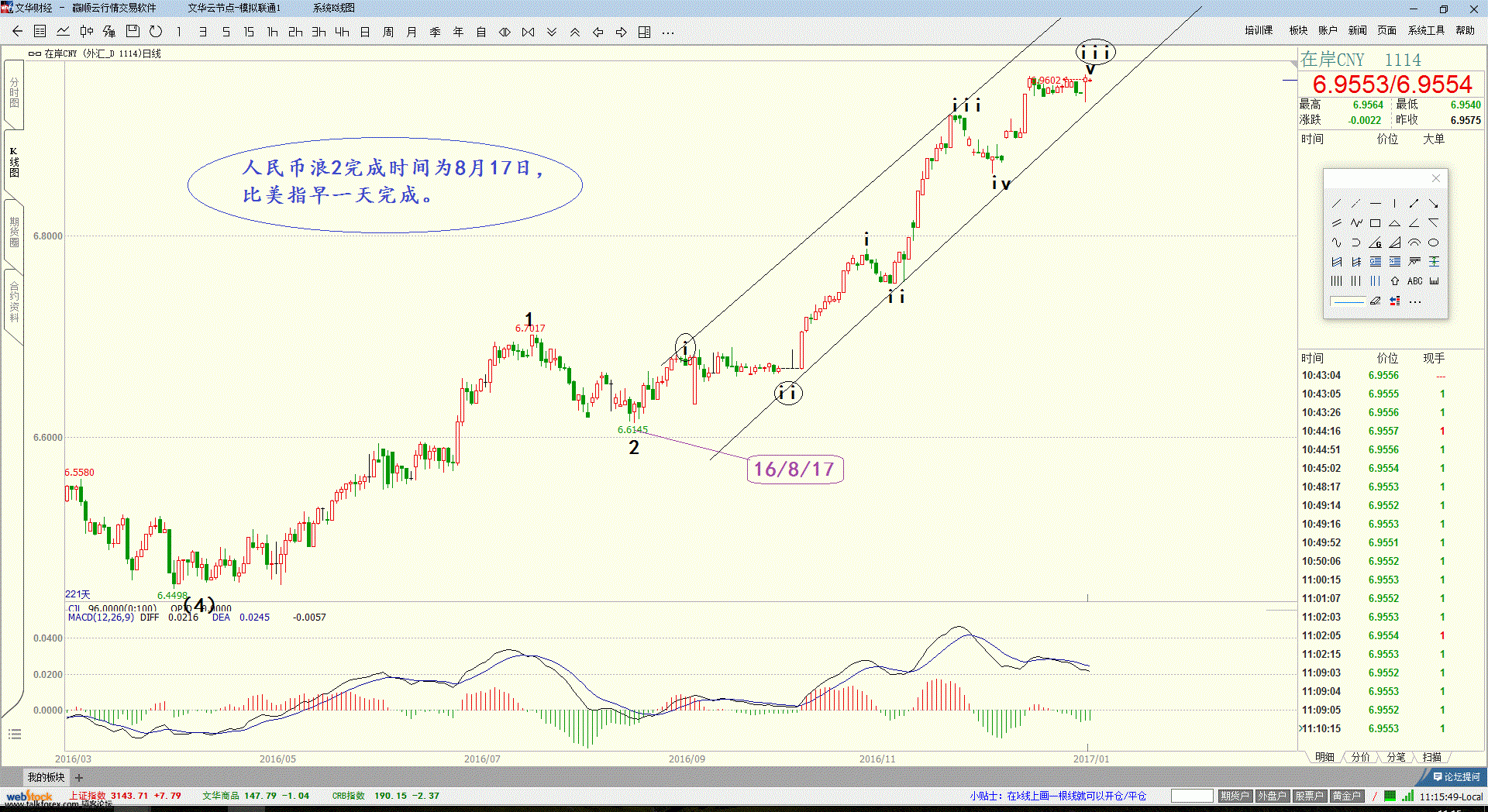Click the status bar input field
The image size is (1488, 812).
click(x=1192, y=796)
